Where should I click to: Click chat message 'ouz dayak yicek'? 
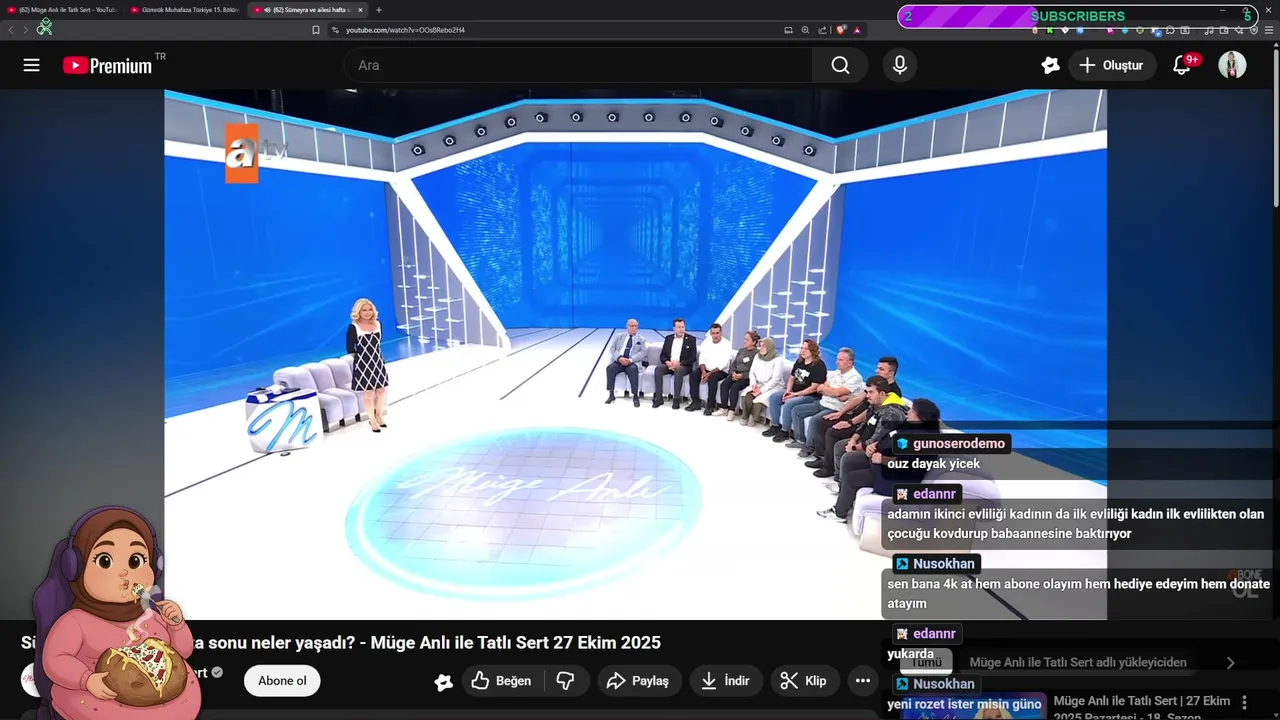[x=933, y=464]
